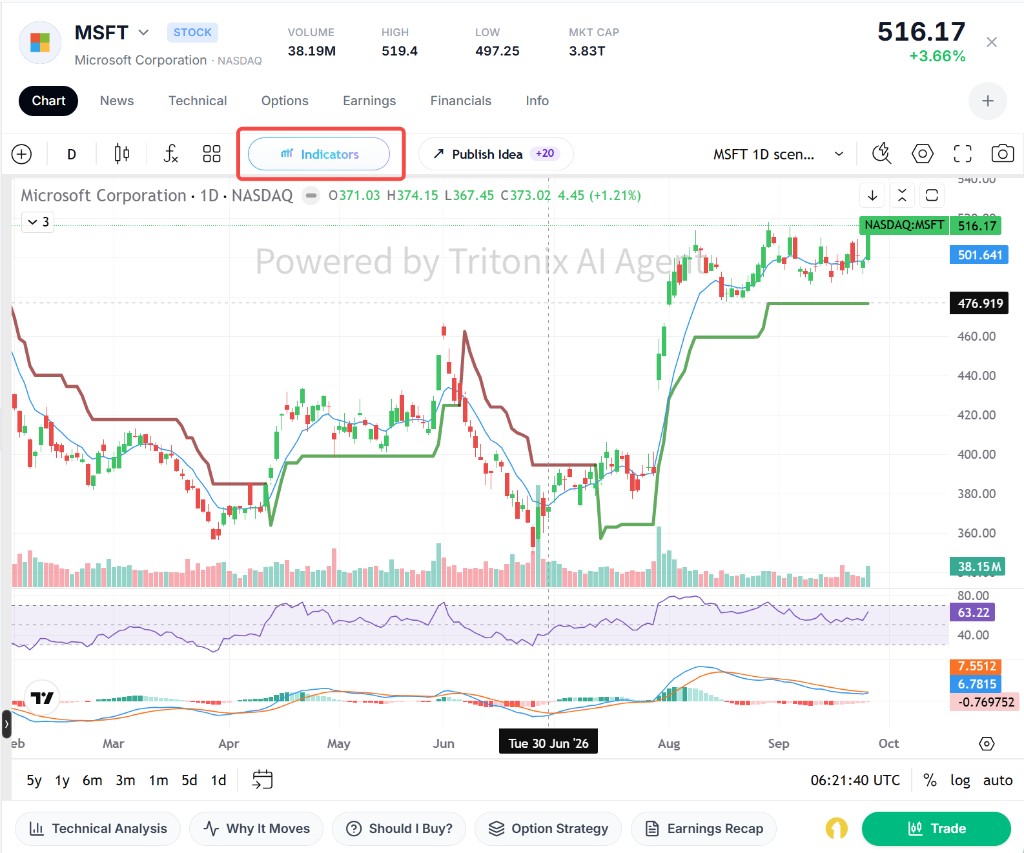Viewport: 1024px width, 853px height.
Task: Take a chart snapshot camera icon
Action: [1002, 153]
